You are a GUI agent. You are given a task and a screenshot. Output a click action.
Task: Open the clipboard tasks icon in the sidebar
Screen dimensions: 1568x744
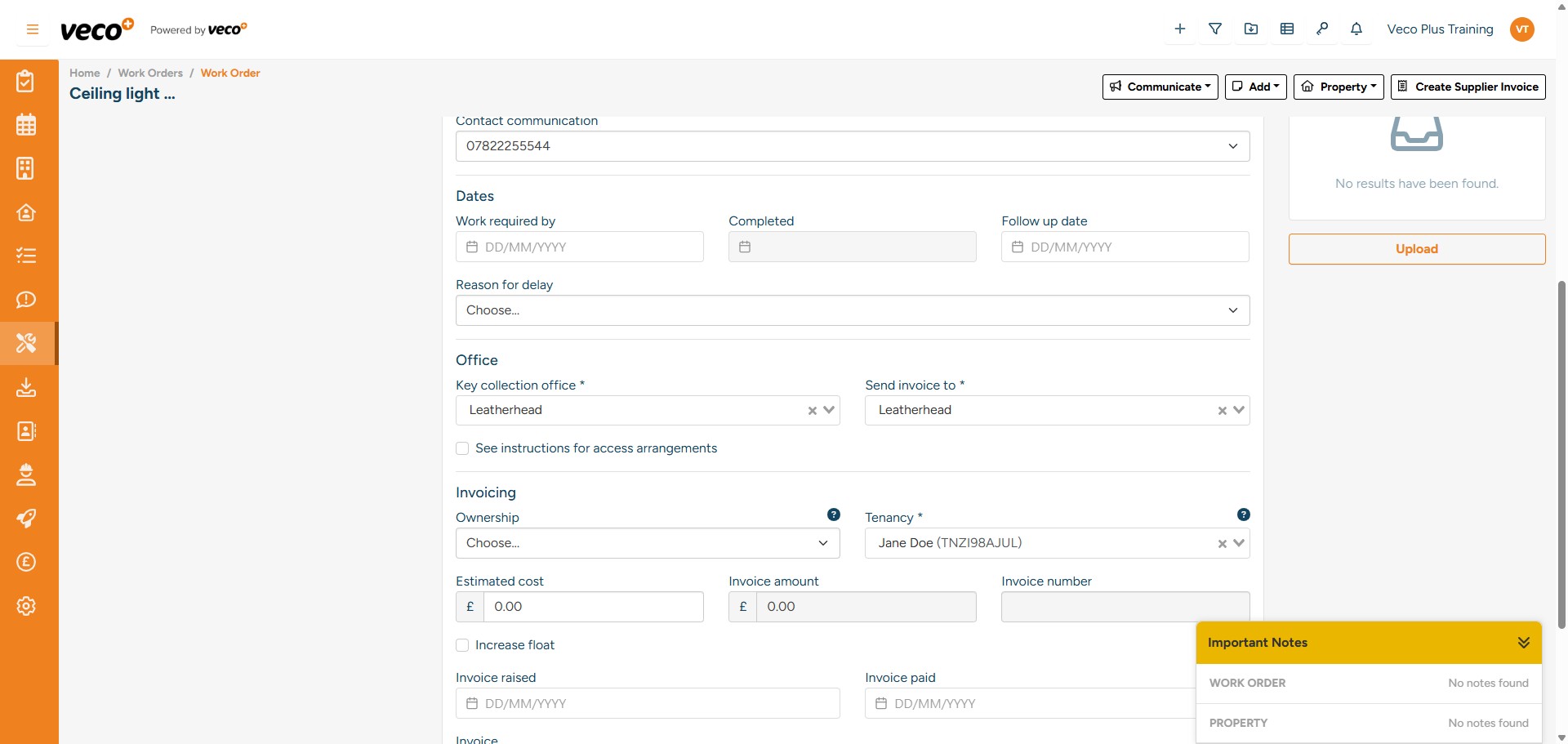coord(26,80)
